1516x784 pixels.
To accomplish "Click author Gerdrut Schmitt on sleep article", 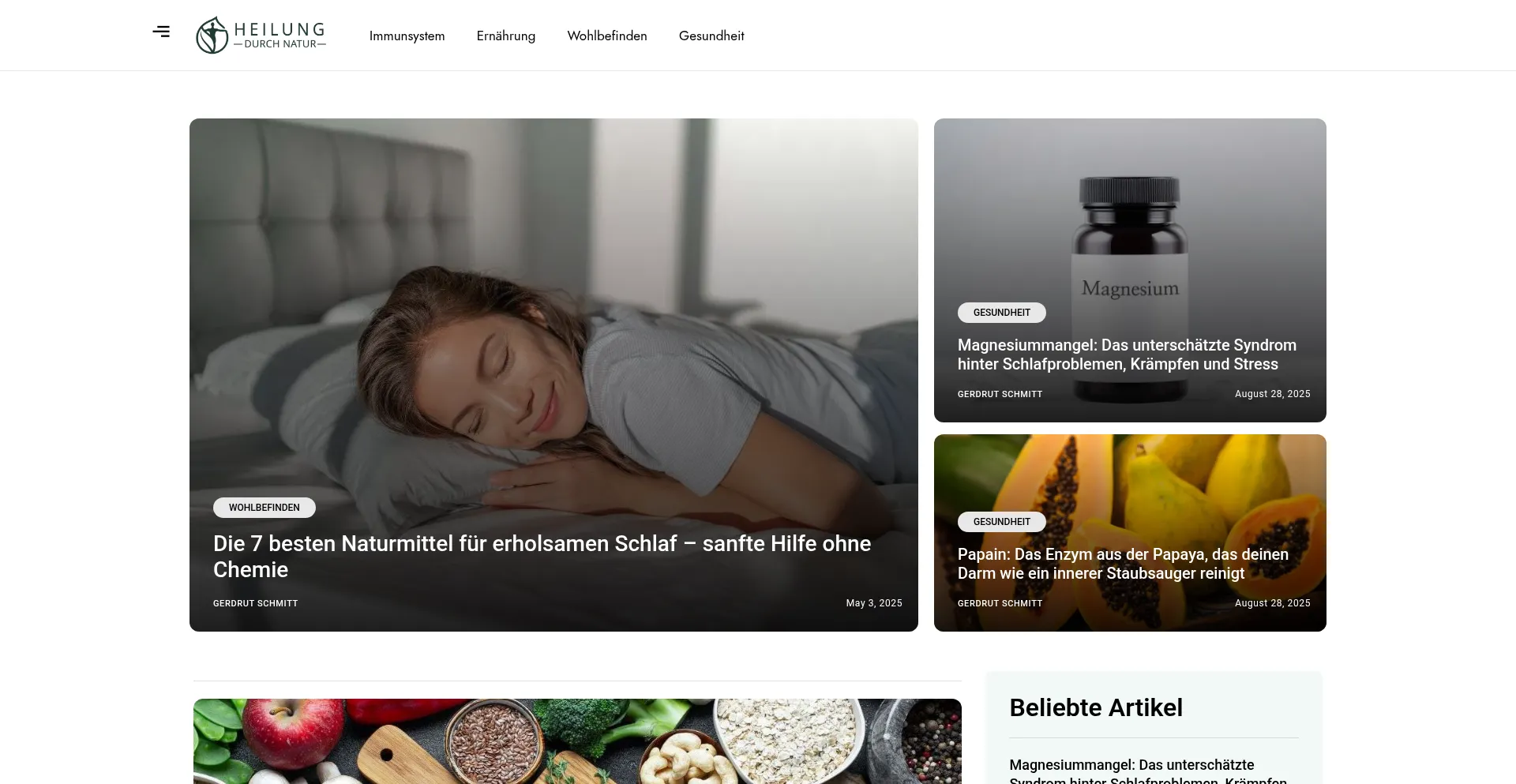I will [x=256, y=603].
